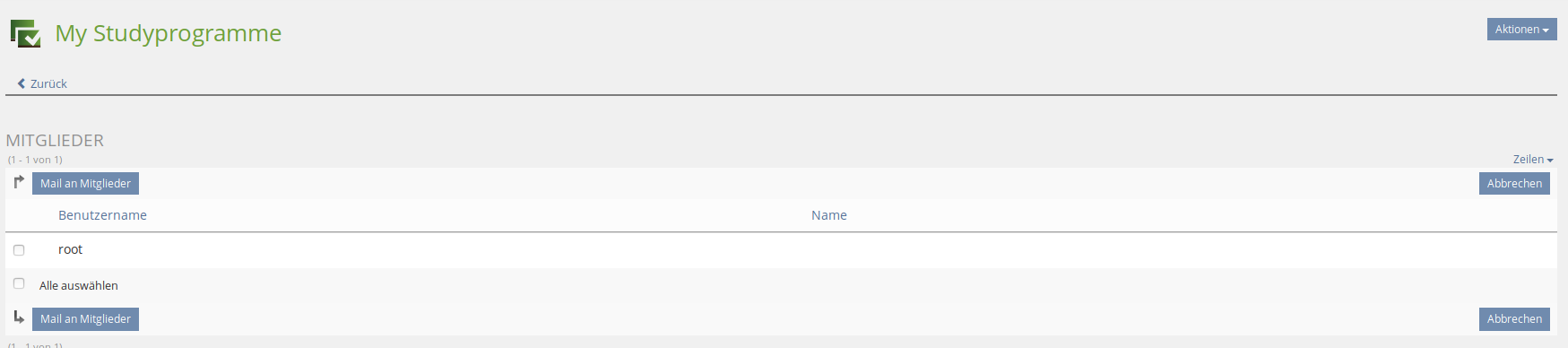Expand the Zeilen rows selector
1568x348 pixels.
[1533, 159]
